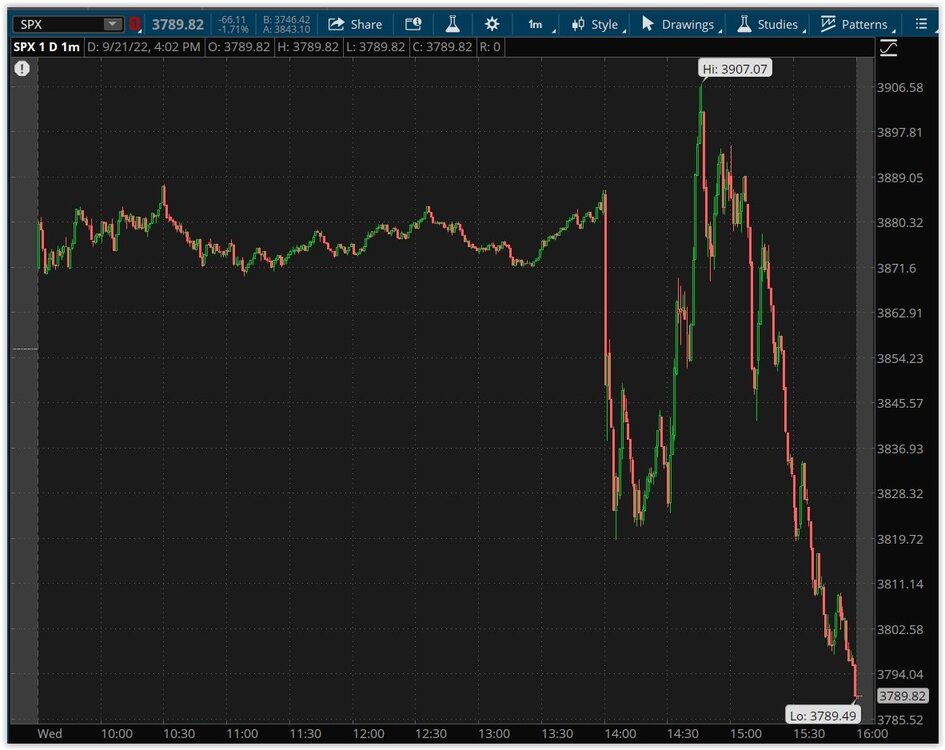Open the Studies dropdown
The height and width of the screenshot is (750, 945).
(767, 24)
